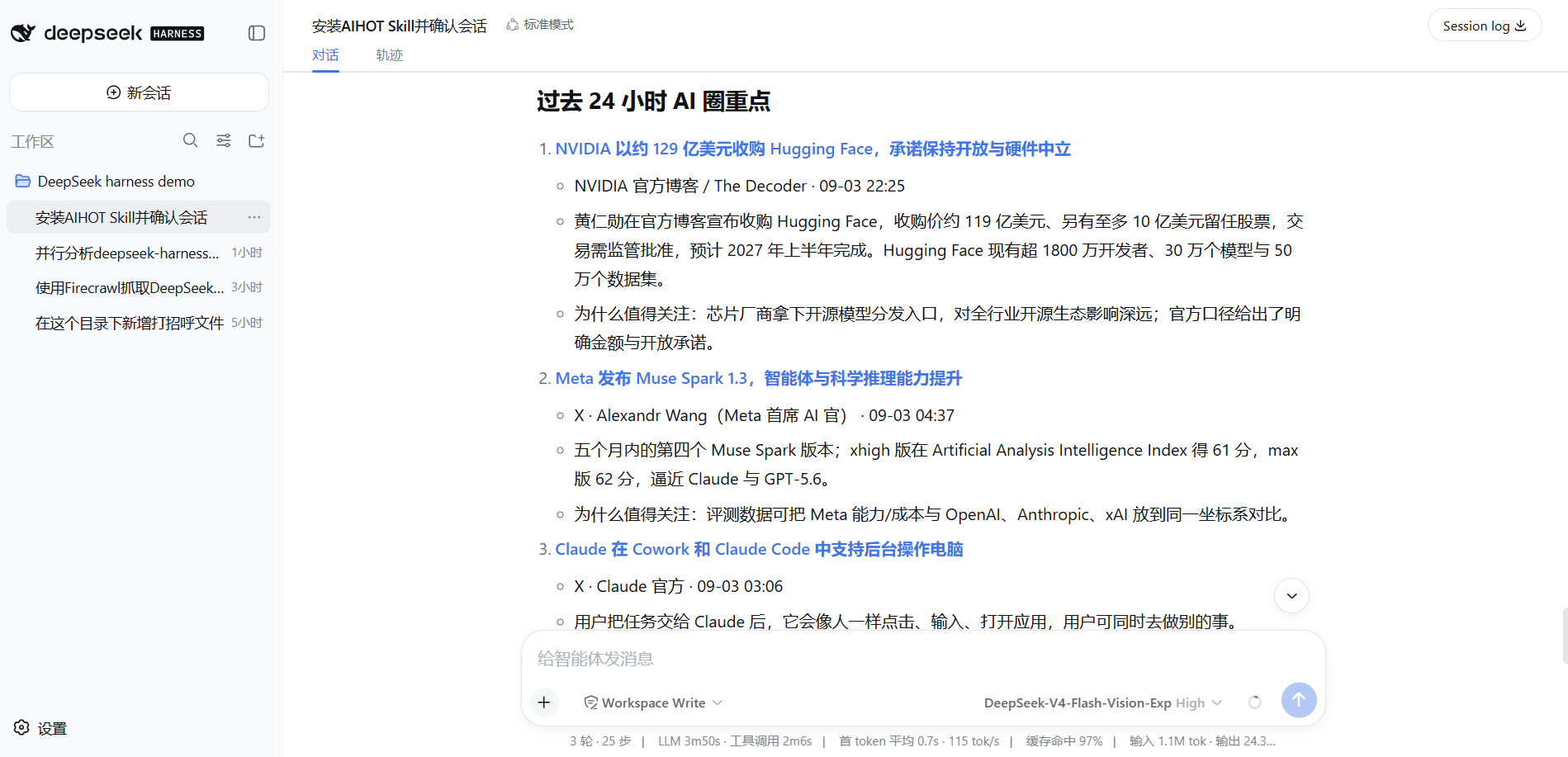Click the plus attachment button

coord(544,703)
